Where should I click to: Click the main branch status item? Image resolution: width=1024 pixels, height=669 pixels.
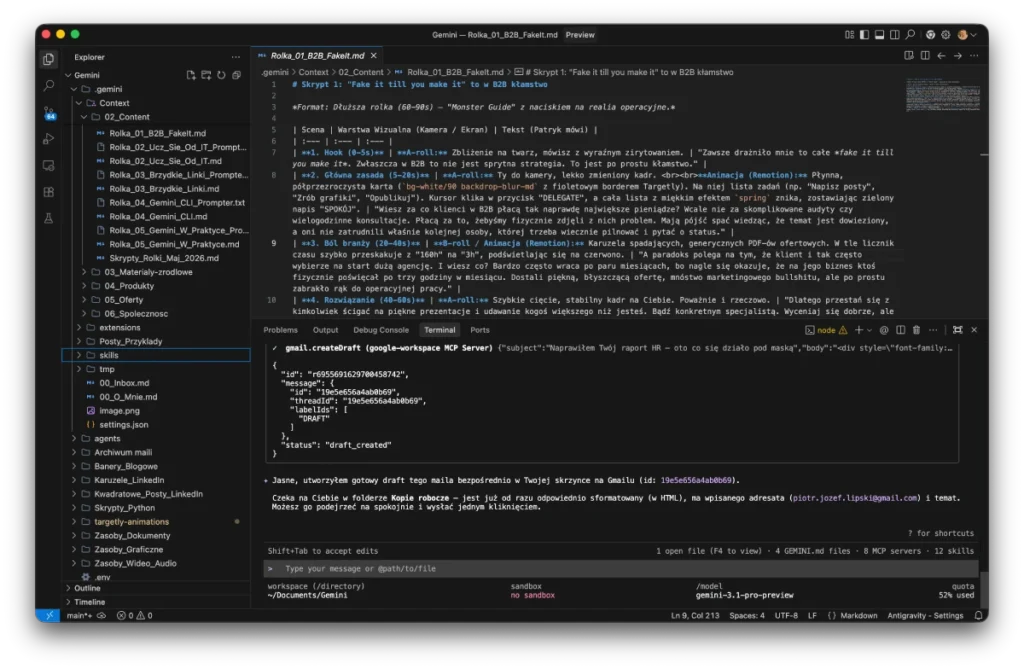(x=81, y=615)
